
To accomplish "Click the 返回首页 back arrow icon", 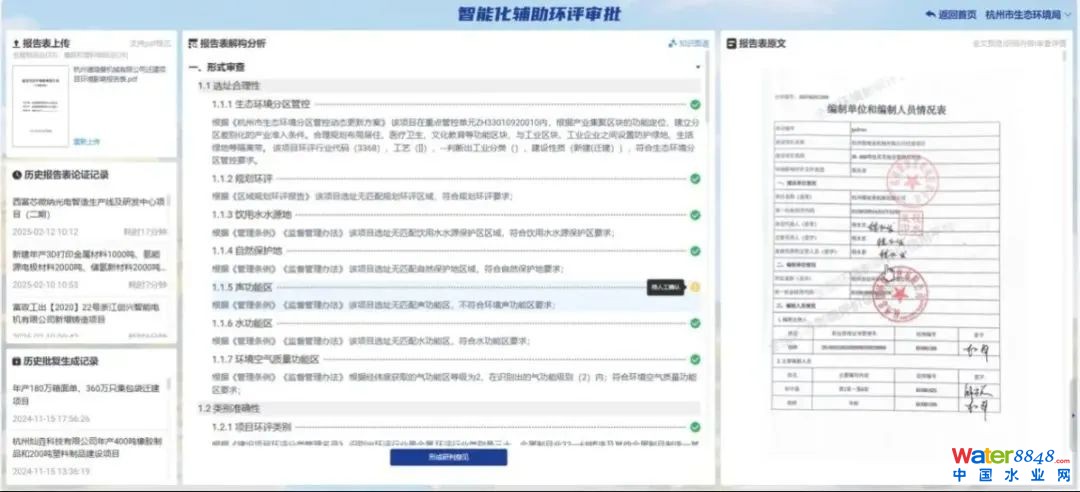I will (x=930, y=15).
